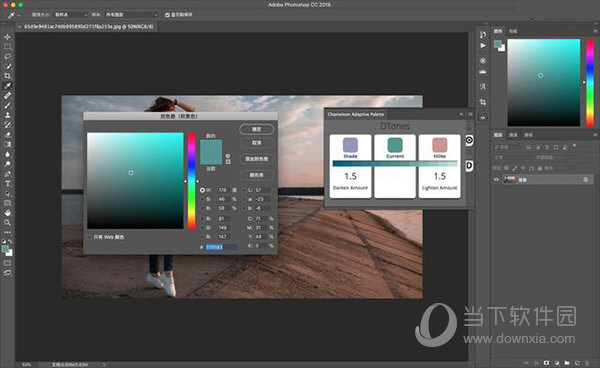Open the sample size dropdown in options bar
The image size is (600, 368).
71,15
